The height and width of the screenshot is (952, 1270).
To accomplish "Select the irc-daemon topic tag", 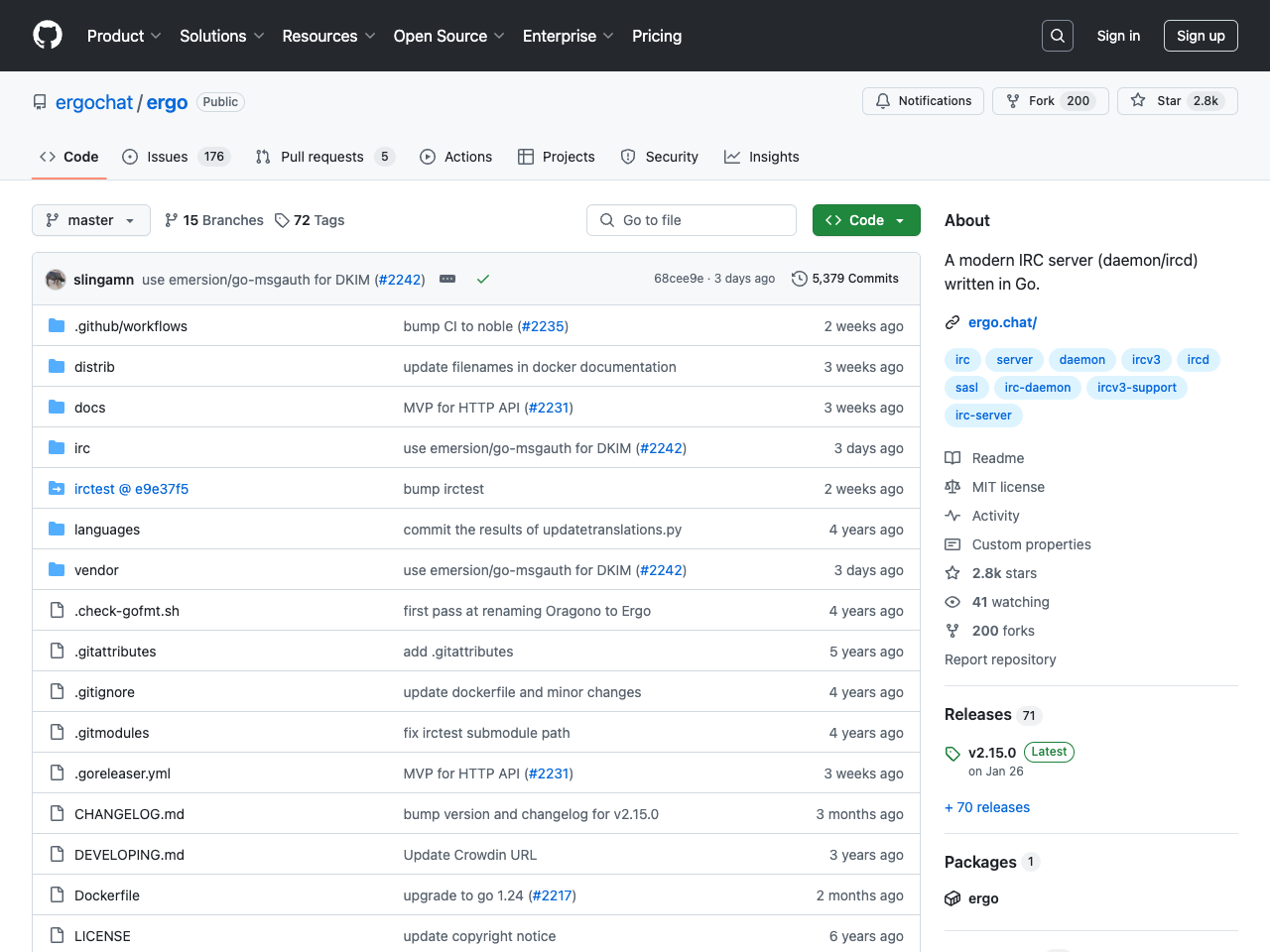I will 1038,388.
